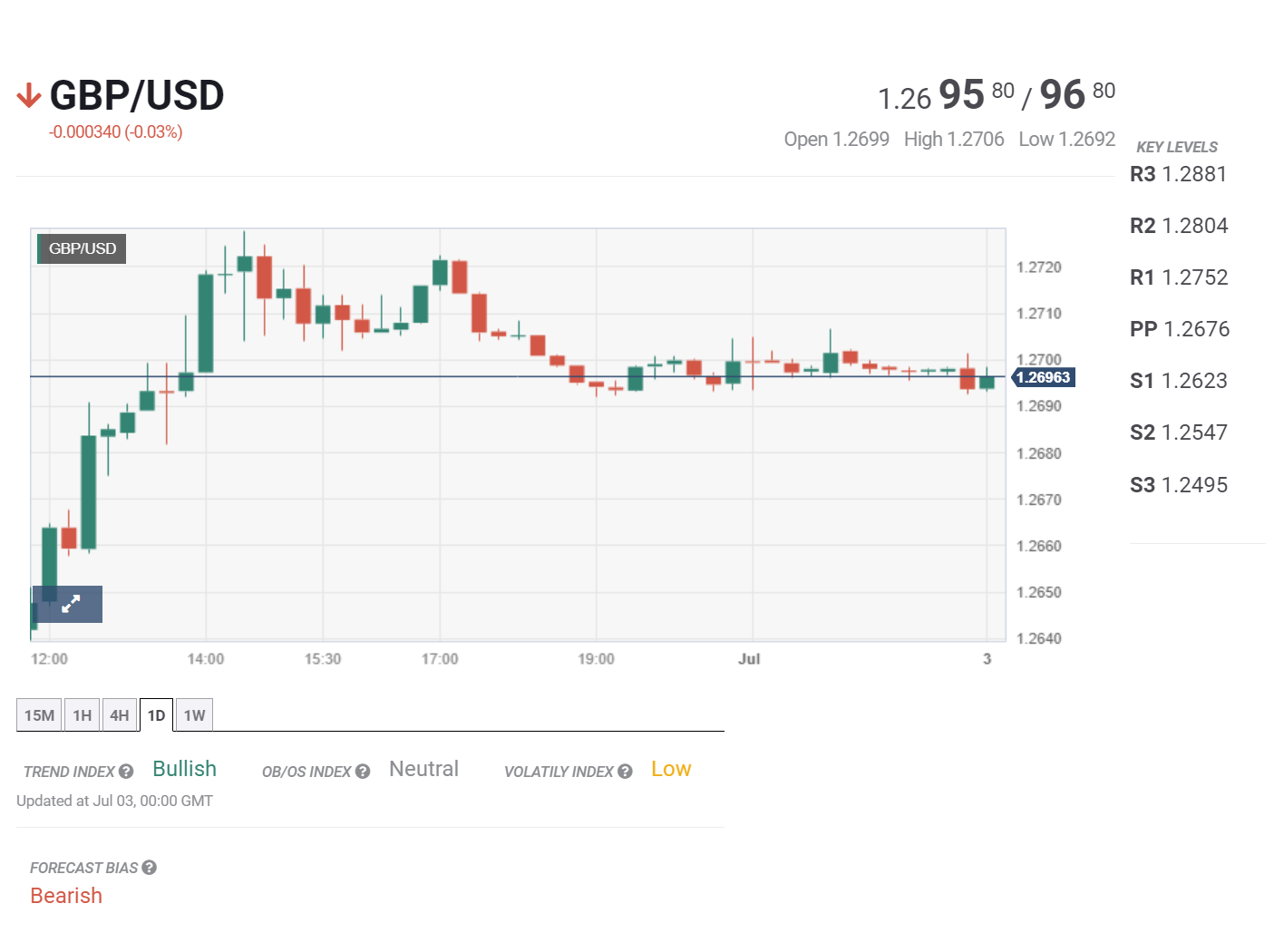Image resolution: width=1274 pixels, height=952 pixels.
Task: Select the 1H timeframe tab
Action: 83,715
